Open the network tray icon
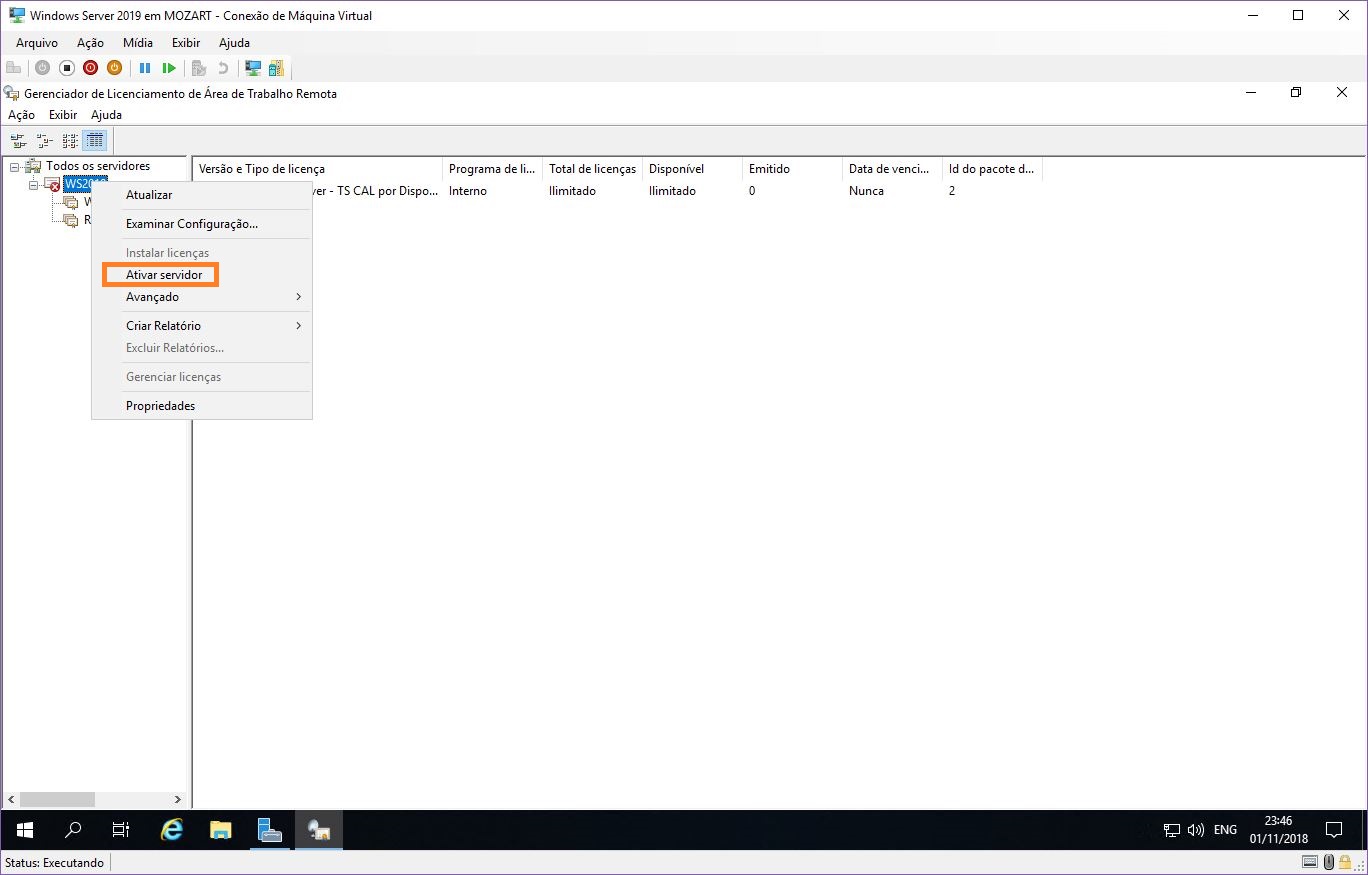1368x875 pixels. [x=1172, y=830]
